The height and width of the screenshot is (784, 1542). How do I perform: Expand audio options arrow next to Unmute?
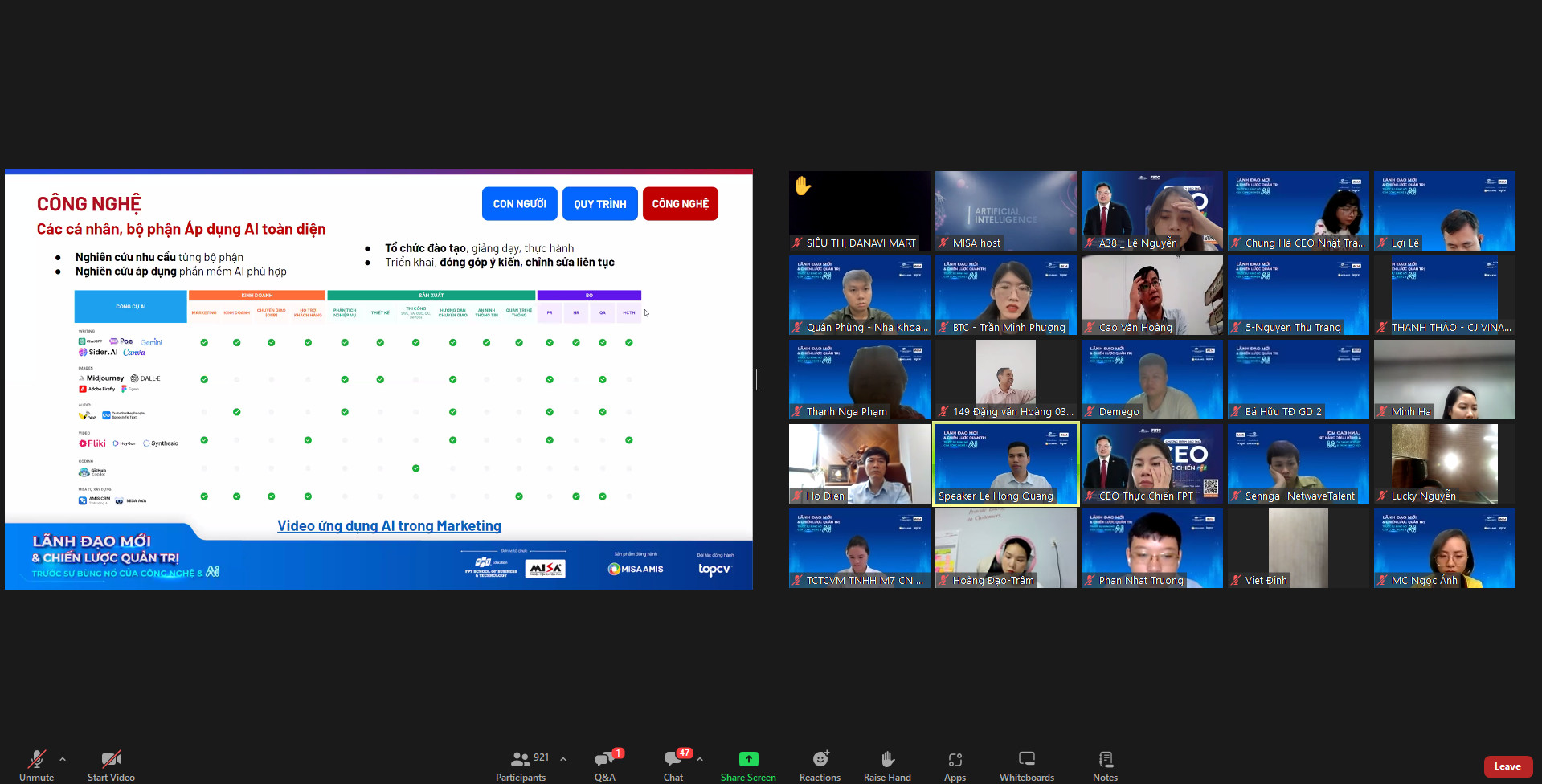pyautogui.click(x=63, y=758)
